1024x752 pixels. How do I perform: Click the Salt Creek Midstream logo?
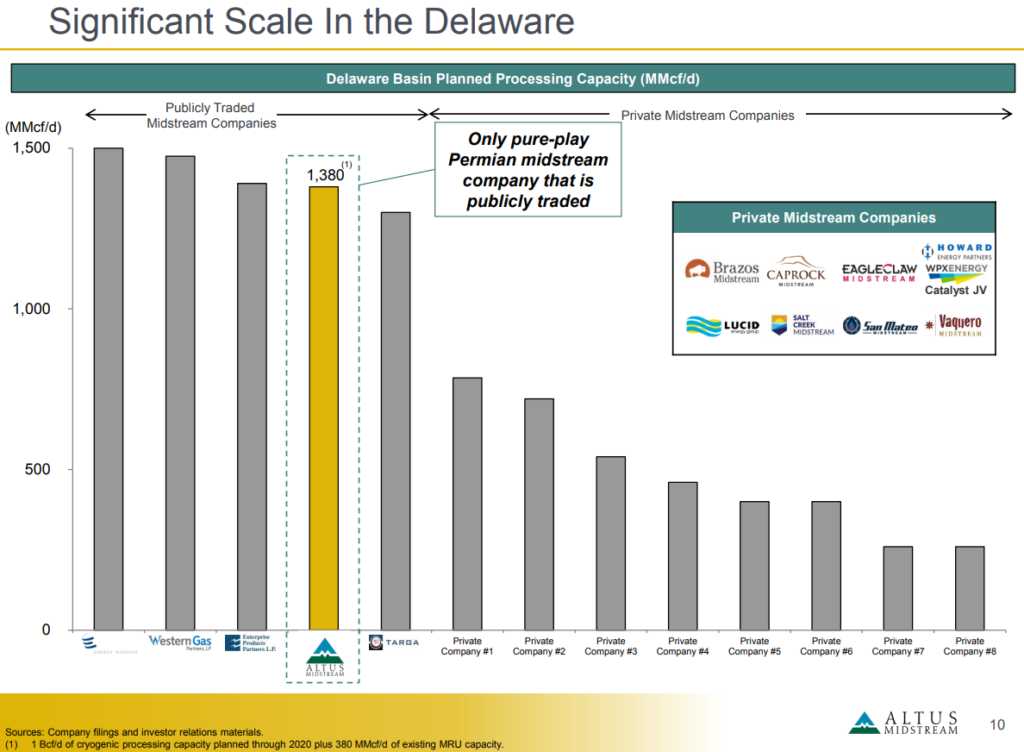(802, 325)
